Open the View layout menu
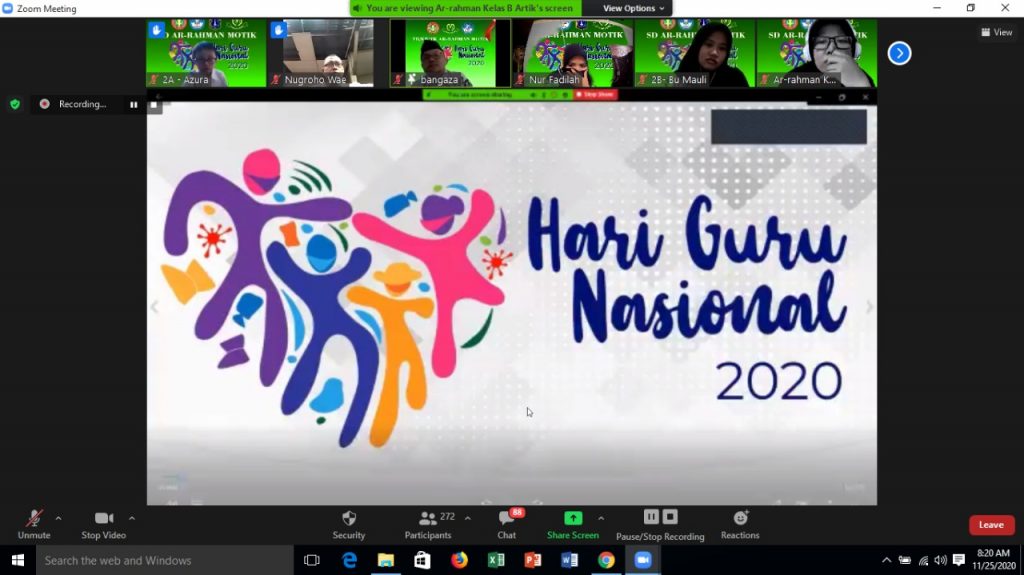The width and height of the screenshot is (1024, 575). 997,32
